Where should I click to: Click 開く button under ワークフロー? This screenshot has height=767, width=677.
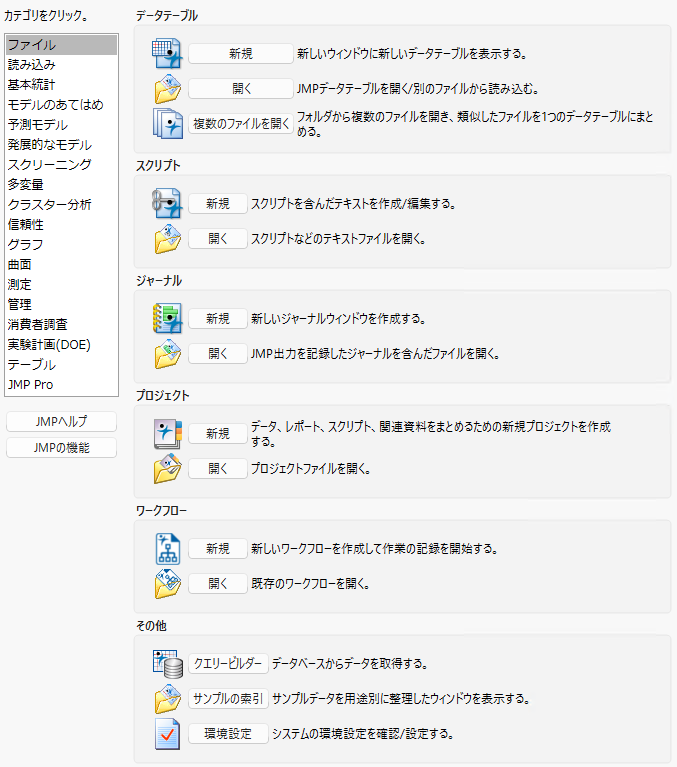pos(218,584)
